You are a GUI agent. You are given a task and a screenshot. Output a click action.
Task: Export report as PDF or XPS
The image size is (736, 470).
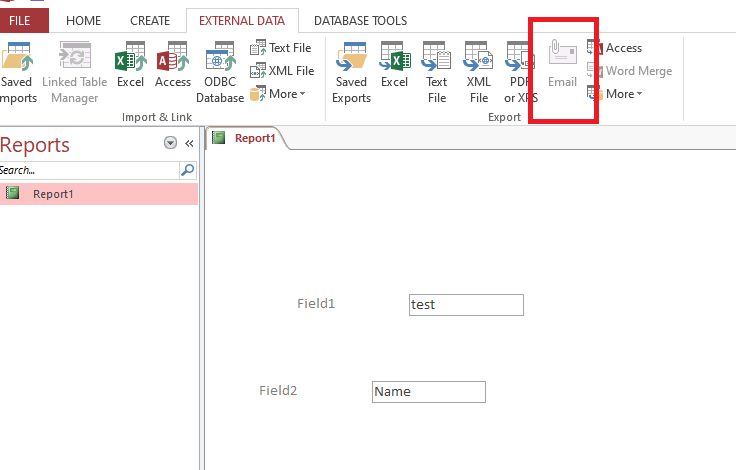(x=520, y=72)
